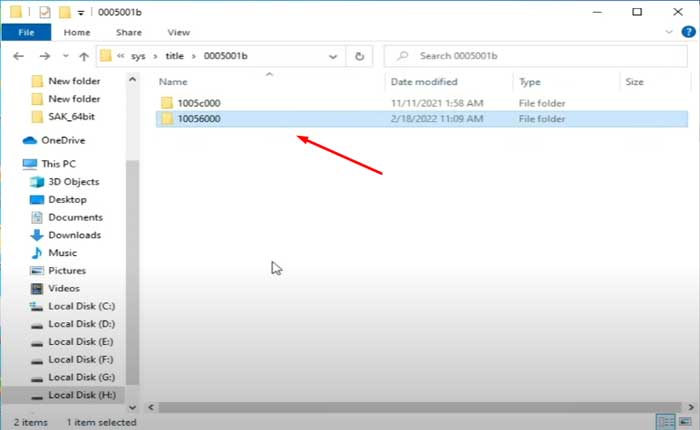The width and height of the screenshot is (700, 430).
Task: Click the Search 0005001b box
Action: pyautogui.click(x=535, y=56)
